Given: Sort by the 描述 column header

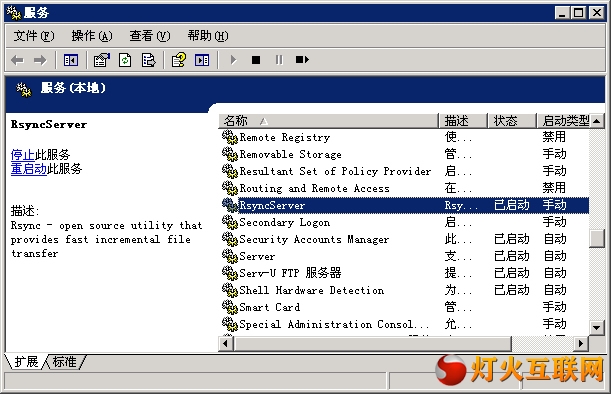Looking at the screenshot, I should [463, 121].
